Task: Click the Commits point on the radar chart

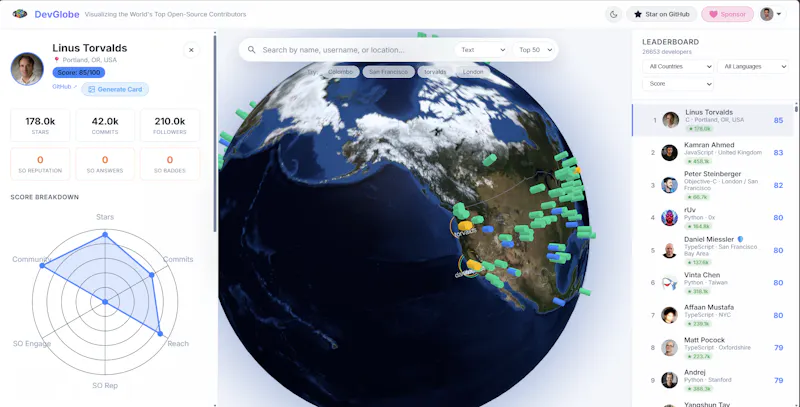Action: click(152, 275)
